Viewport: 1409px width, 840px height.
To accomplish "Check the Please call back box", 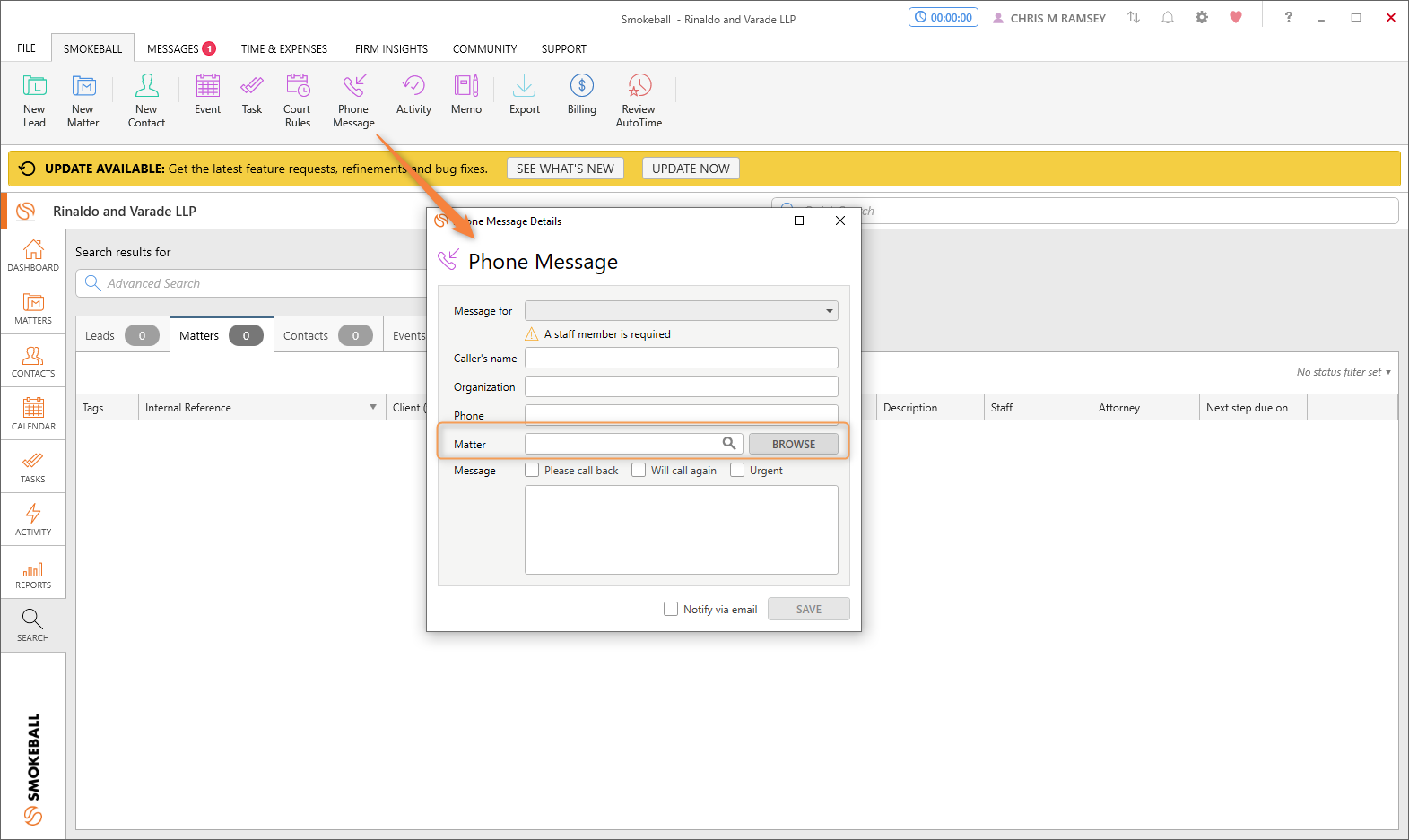I will tap(532, 470).
